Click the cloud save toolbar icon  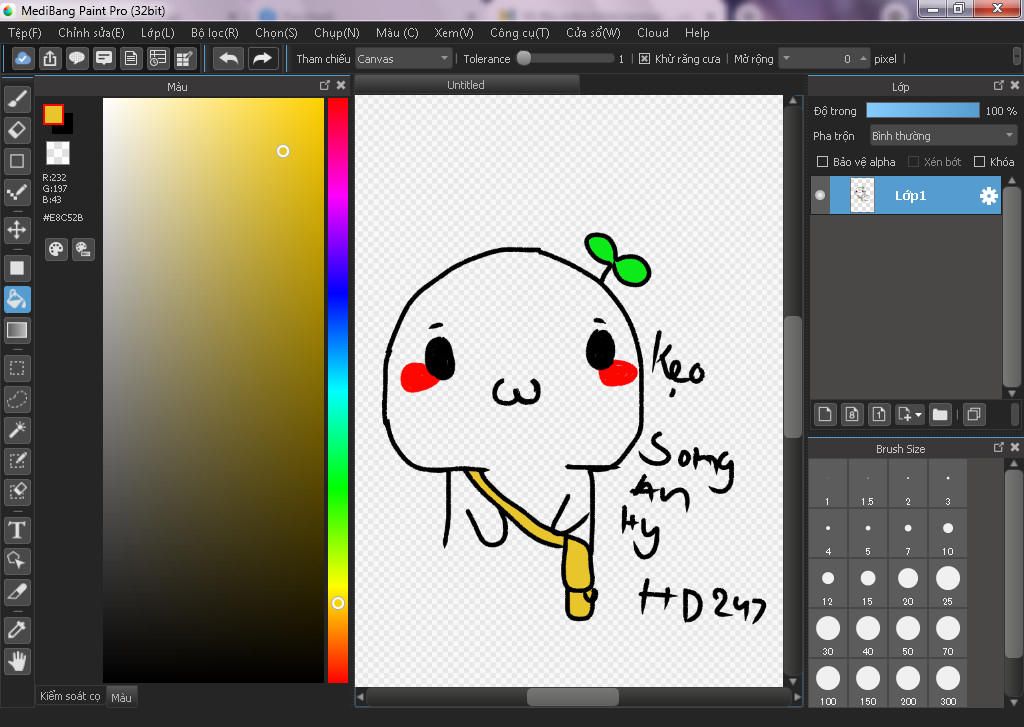22,59
